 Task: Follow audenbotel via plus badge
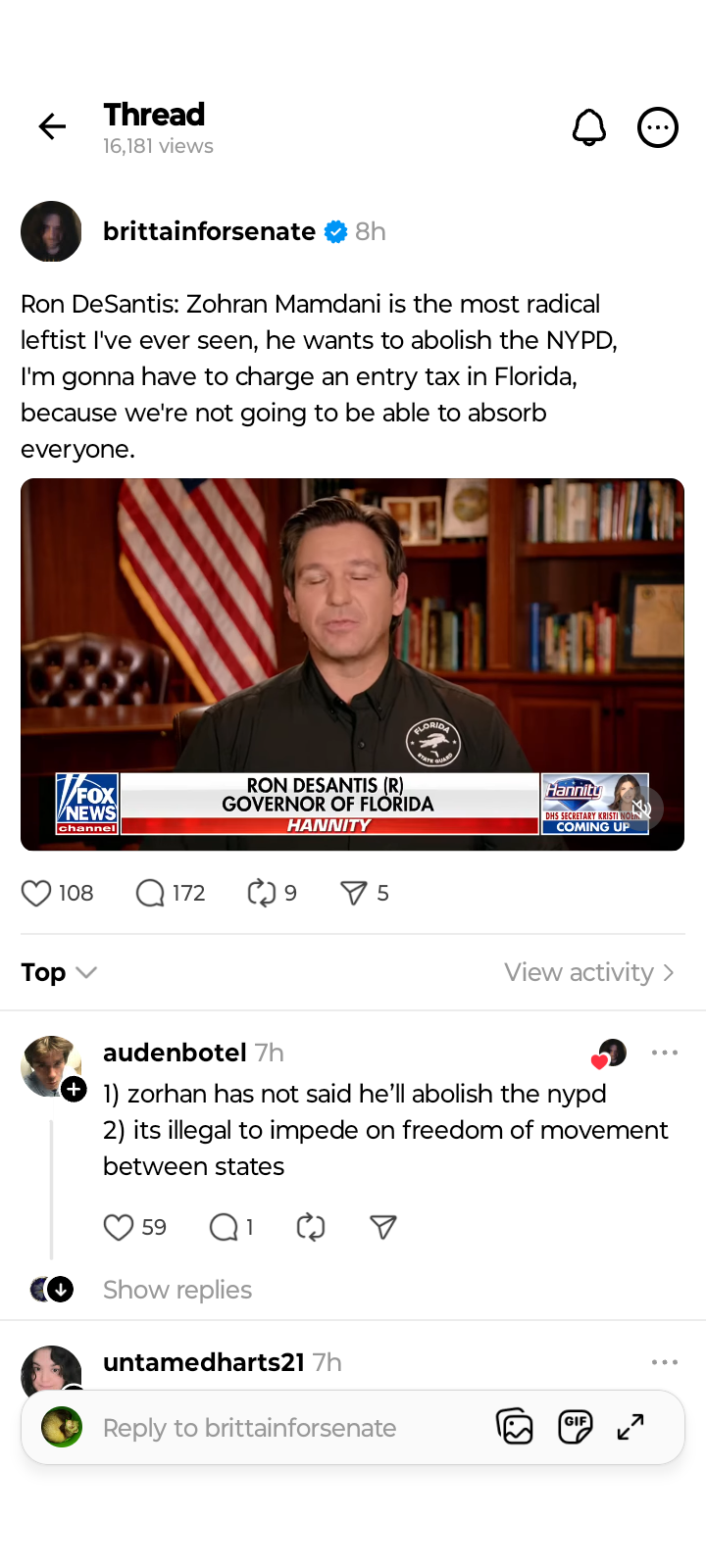74,1089
